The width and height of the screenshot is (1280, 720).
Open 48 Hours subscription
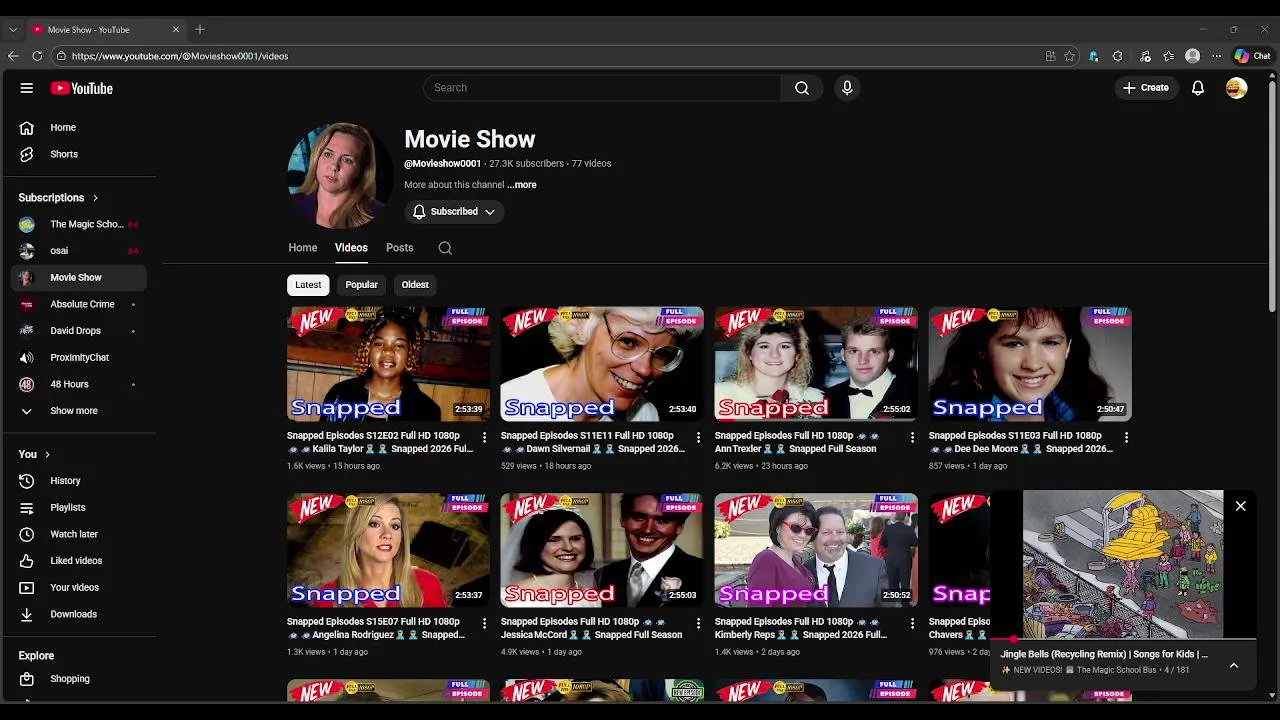[78, 384]
